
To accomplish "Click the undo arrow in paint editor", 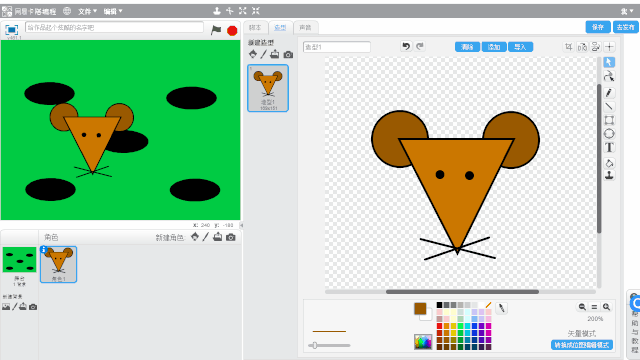I will tap(406, 46).
